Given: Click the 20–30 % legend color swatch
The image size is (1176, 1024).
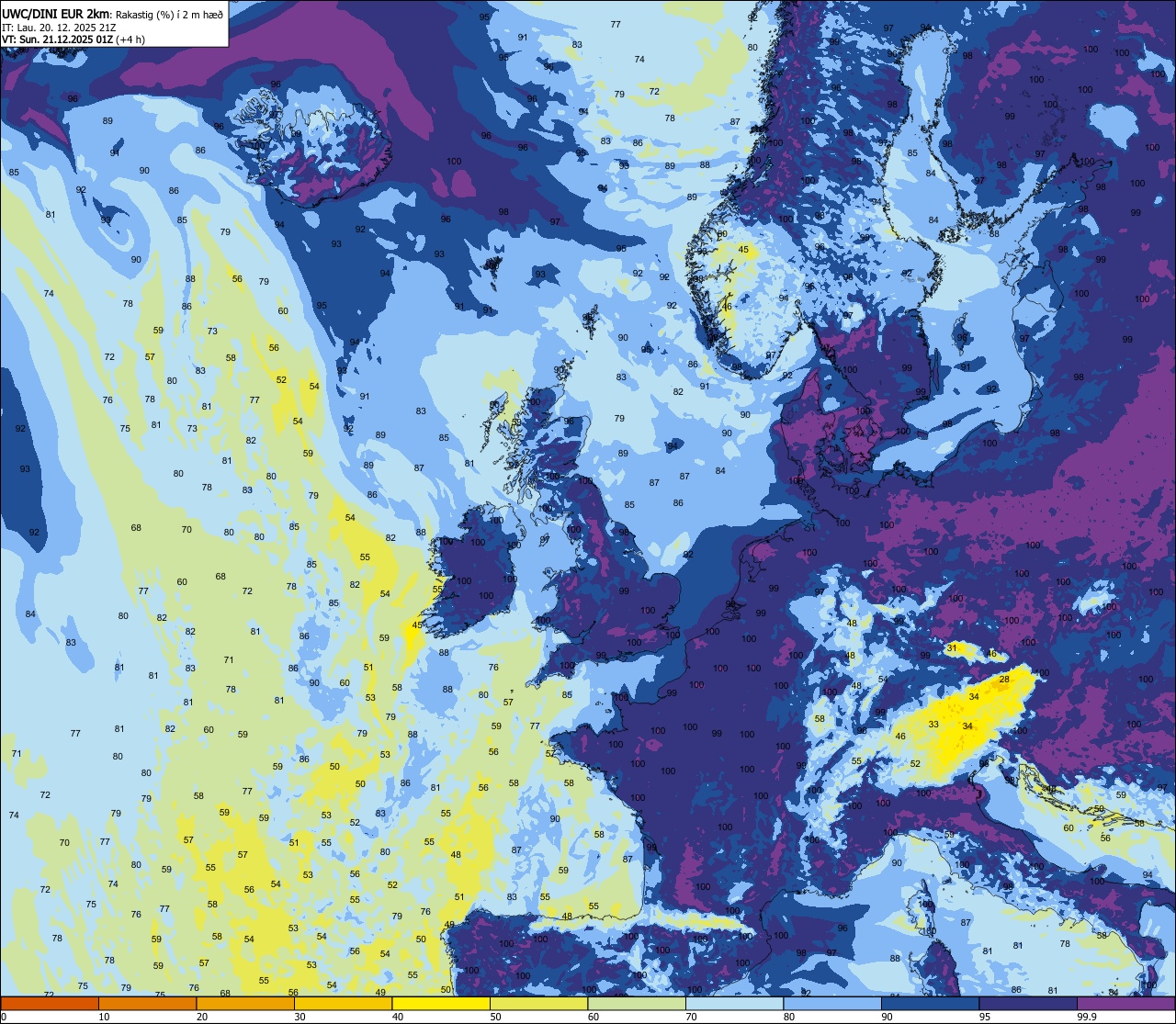Looking at the screenshot, I should (245, 1003).
